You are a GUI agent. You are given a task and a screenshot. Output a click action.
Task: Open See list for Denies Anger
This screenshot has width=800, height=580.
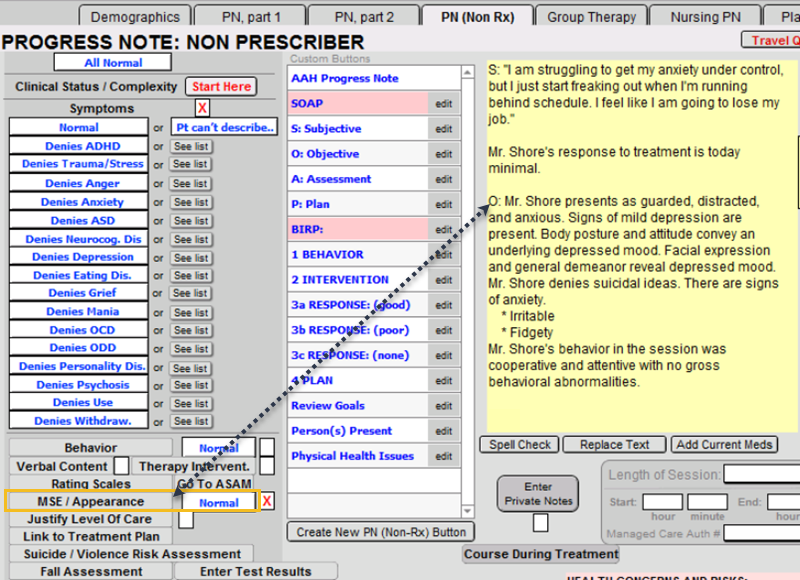click(191, 184)
